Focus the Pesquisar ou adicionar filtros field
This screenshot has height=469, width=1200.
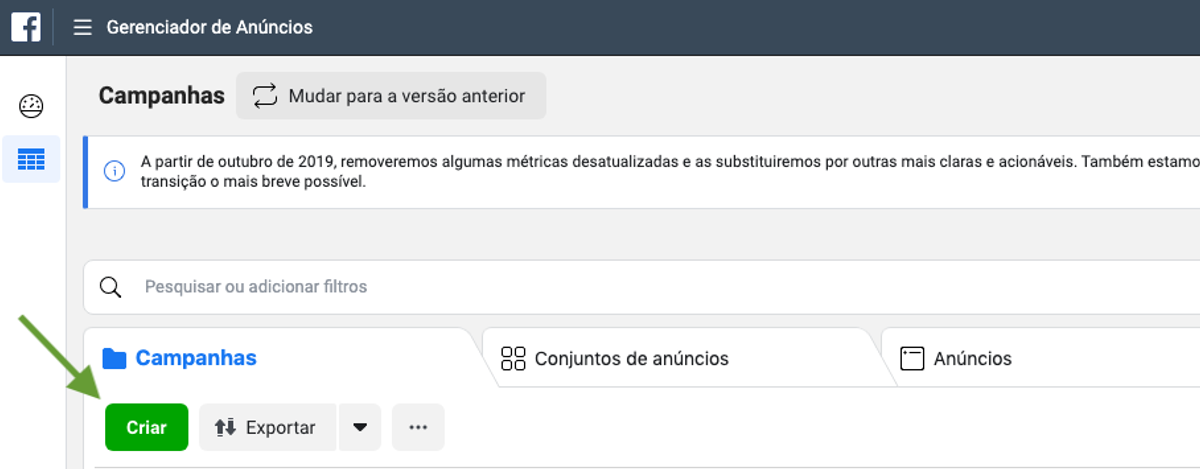pos(641,287)
